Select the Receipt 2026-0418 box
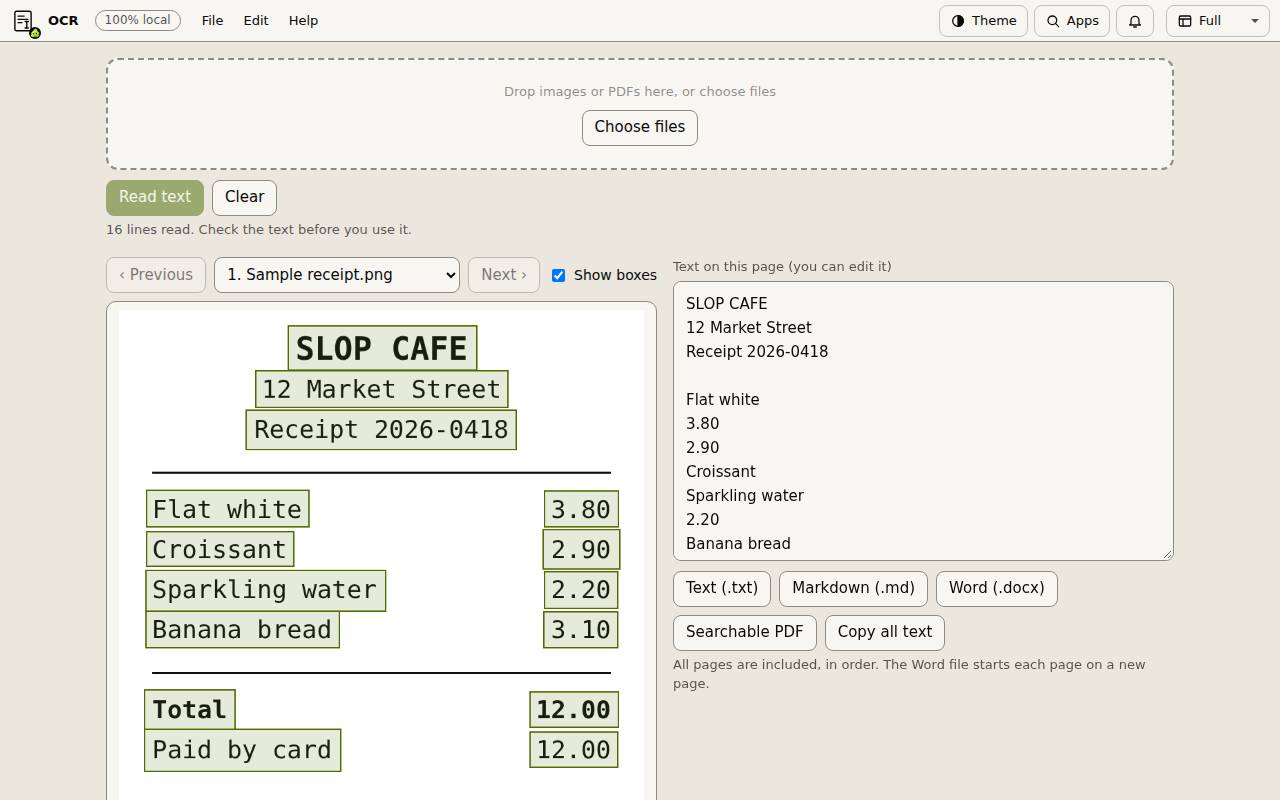1280x800 pixels. (381, 430)
